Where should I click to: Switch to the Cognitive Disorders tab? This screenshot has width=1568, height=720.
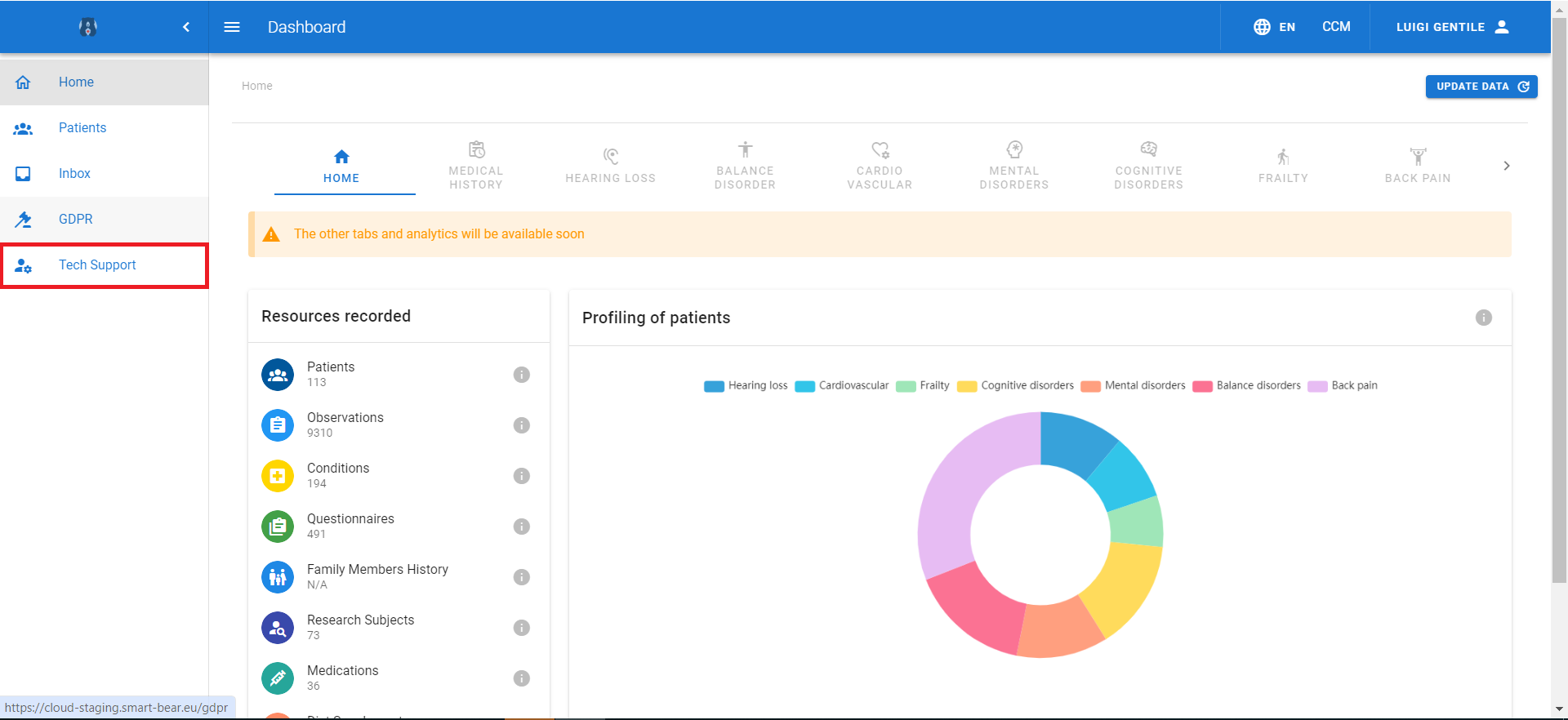tap(1148, 167)
